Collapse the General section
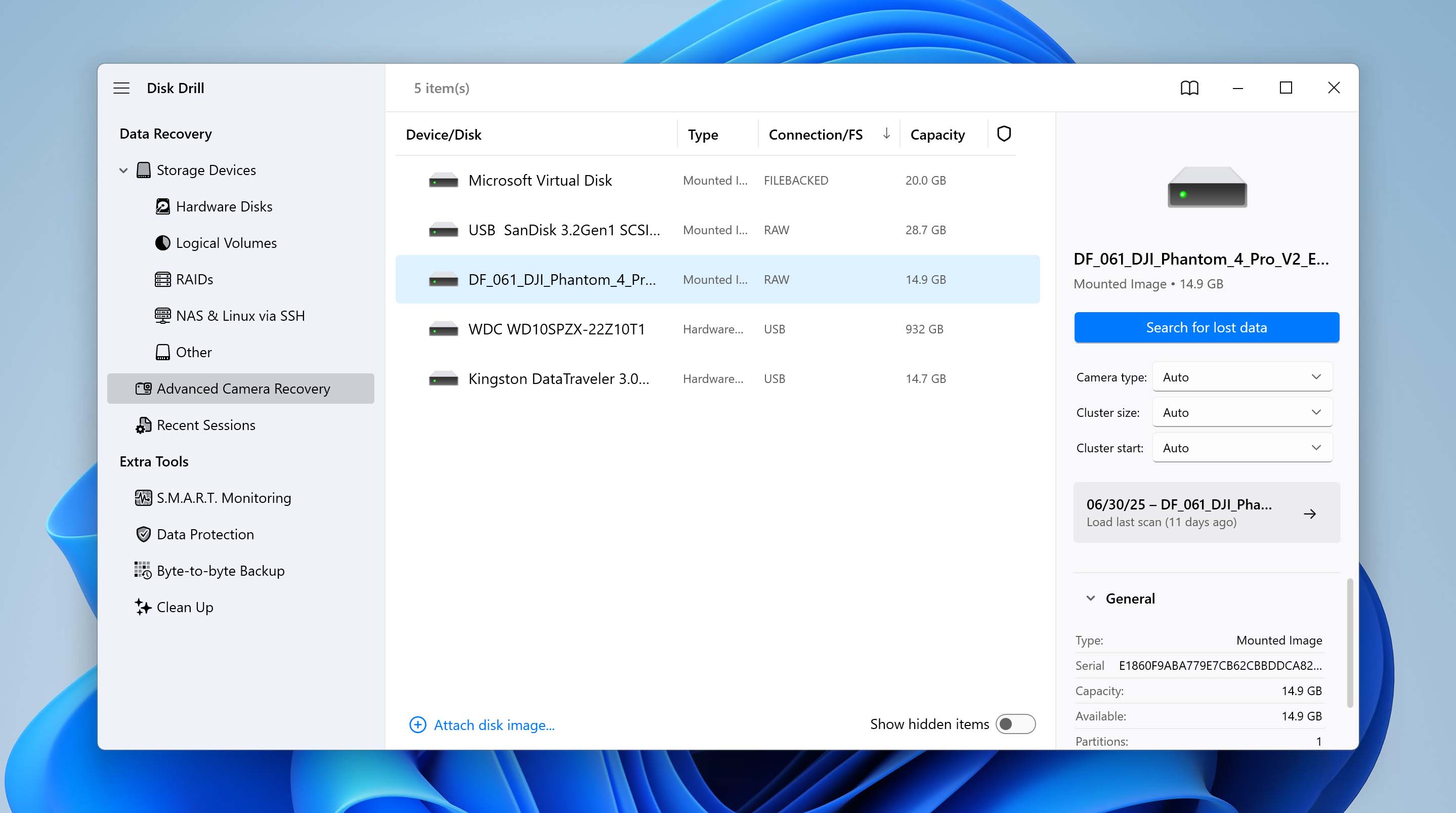The image size is (1456, 813). pos(1090,598)
